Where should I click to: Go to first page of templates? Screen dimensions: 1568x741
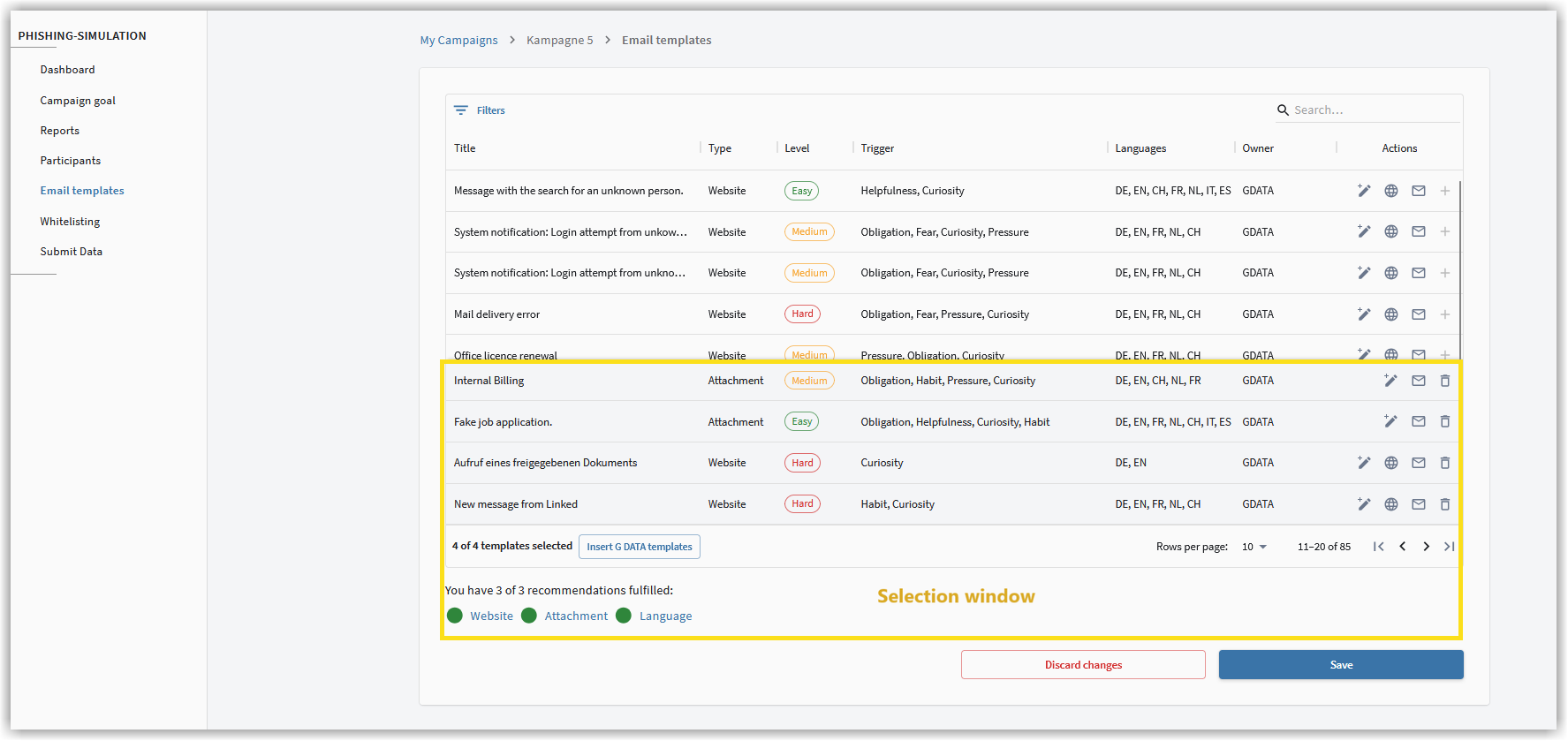tap(1378, 547)
